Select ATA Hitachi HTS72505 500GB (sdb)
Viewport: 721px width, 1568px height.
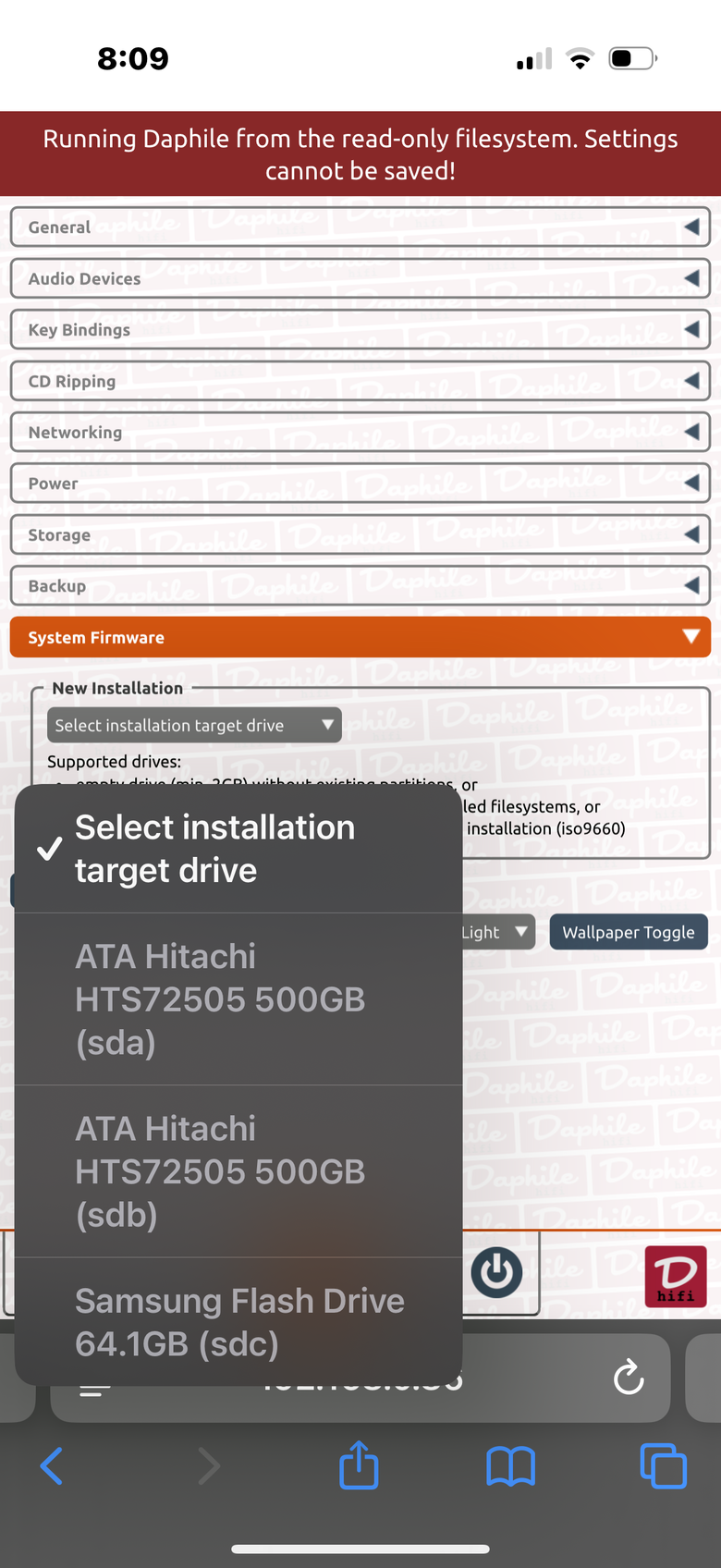click(238, 1171)
